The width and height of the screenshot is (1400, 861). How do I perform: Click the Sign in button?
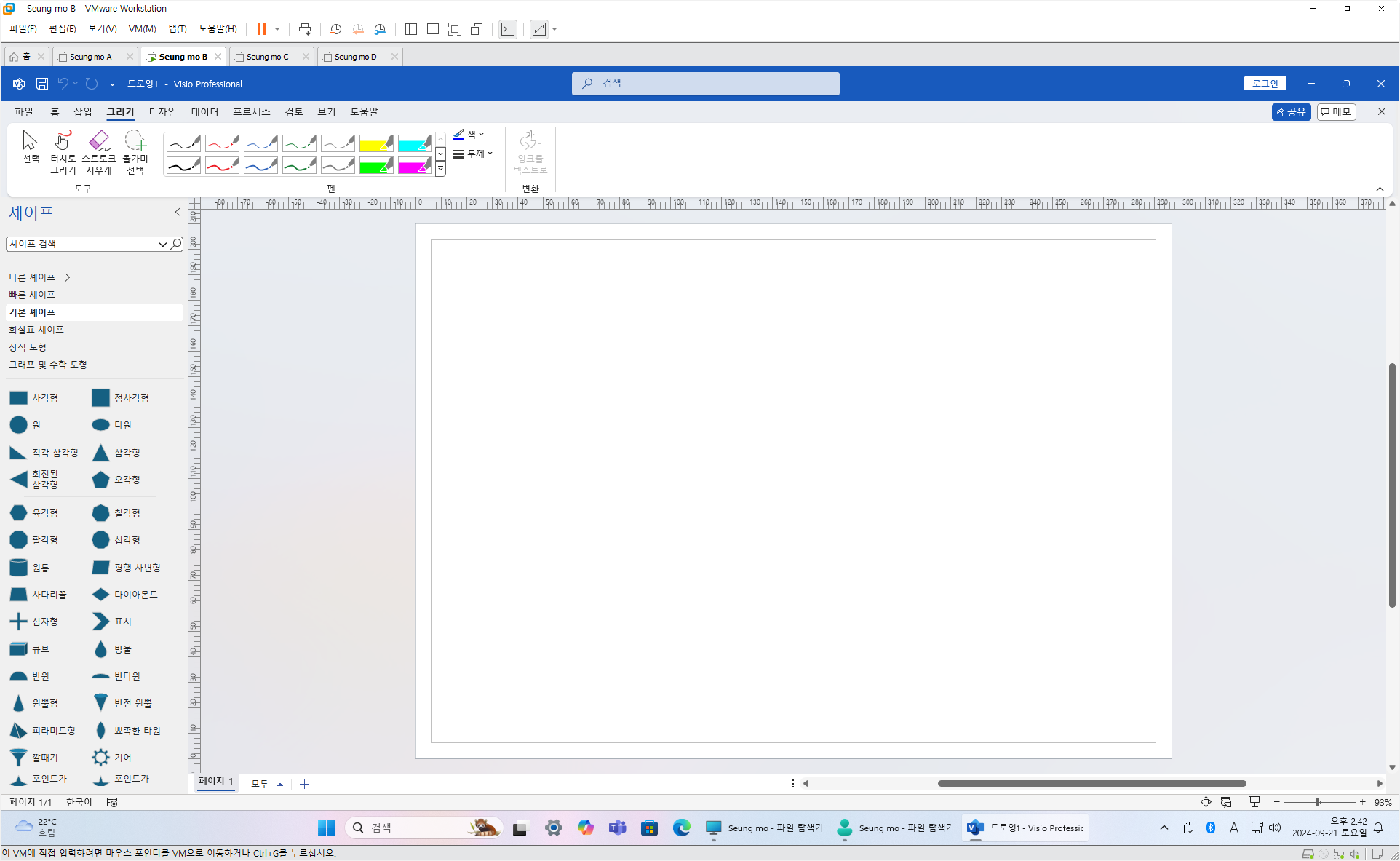pos(1265,84)
